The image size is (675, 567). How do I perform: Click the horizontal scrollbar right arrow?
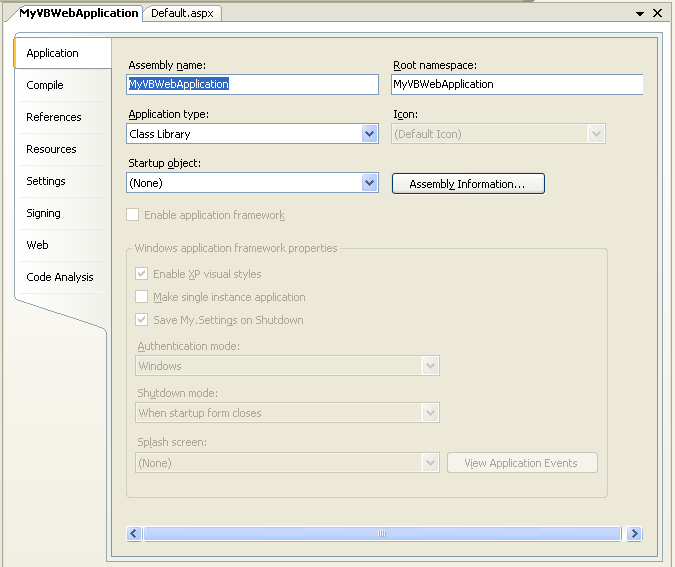634,534
